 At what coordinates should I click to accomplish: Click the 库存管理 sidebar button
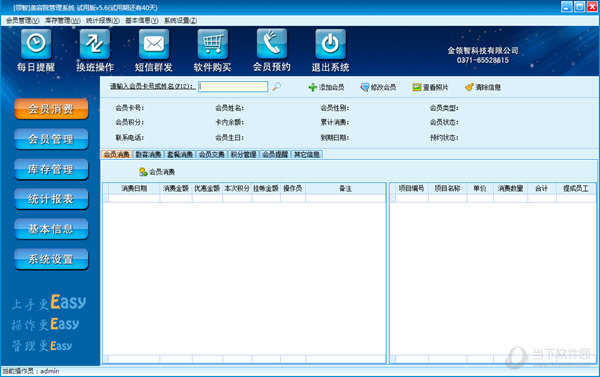click(x=51, y=169)
